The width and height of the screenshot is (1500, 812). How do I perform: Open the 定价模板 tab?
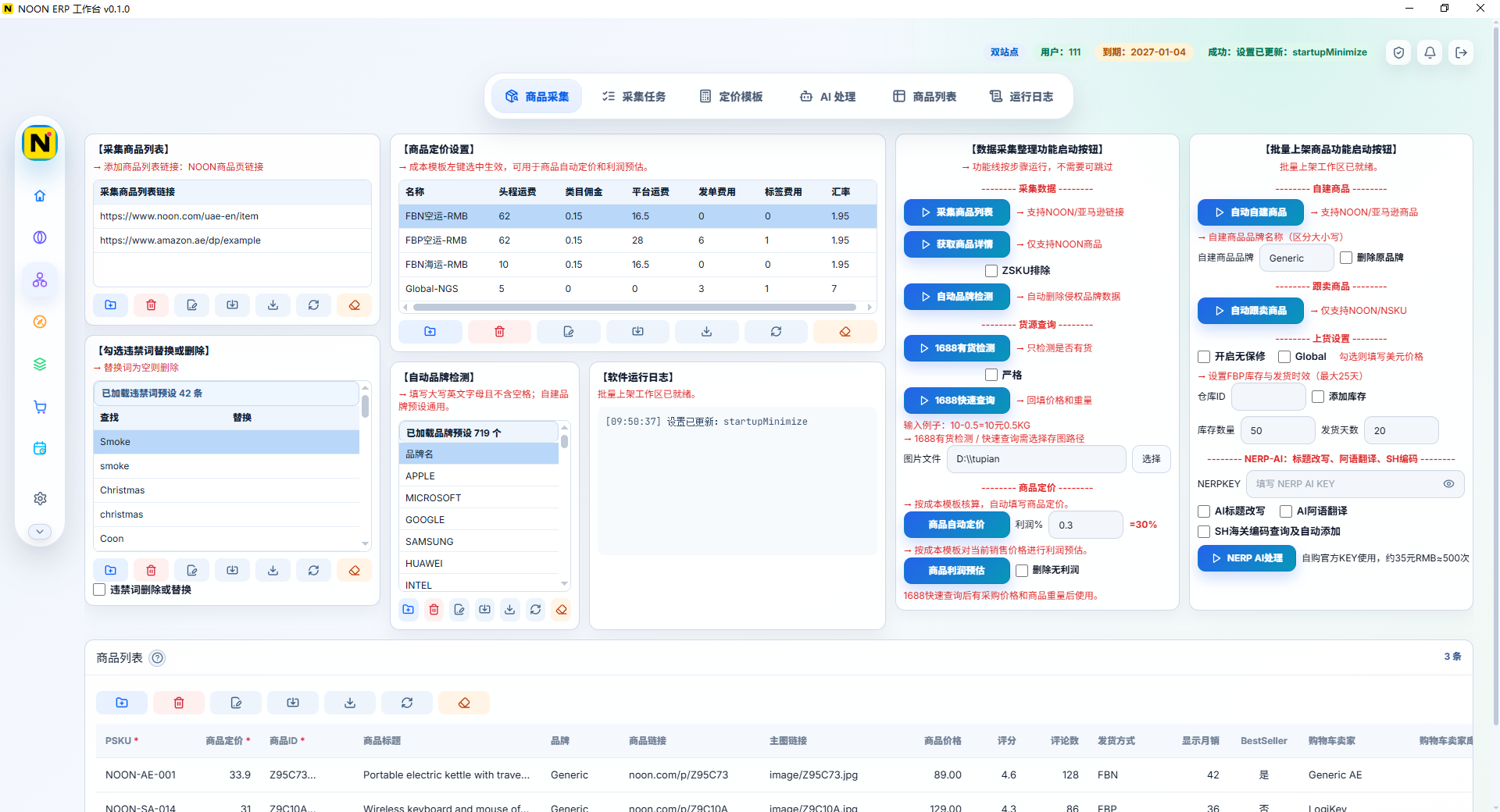pyautogui.click(x=730, y=97)
